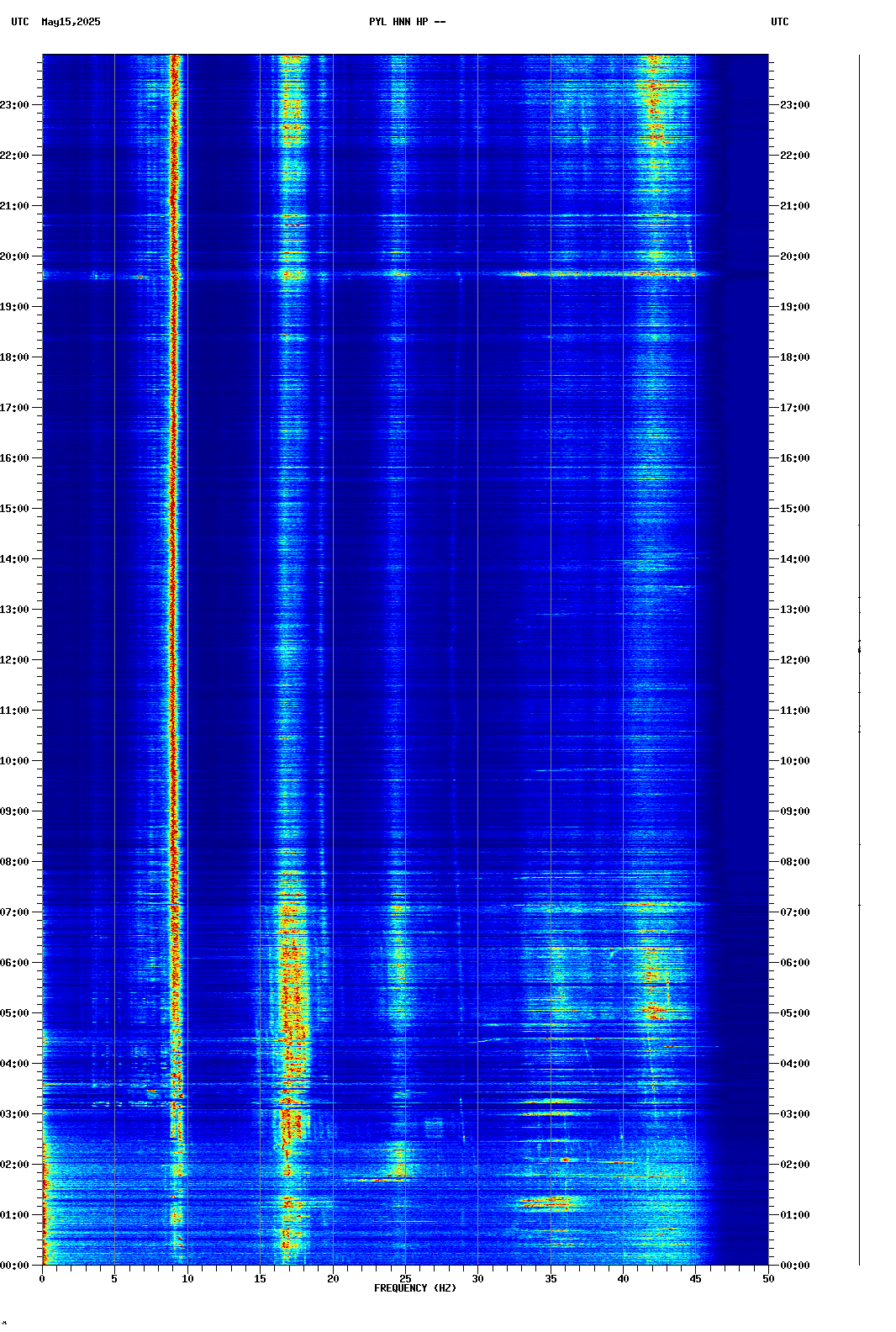Click '01:00' on the left time axis
896x1332 pixels.
(15, 1215)
